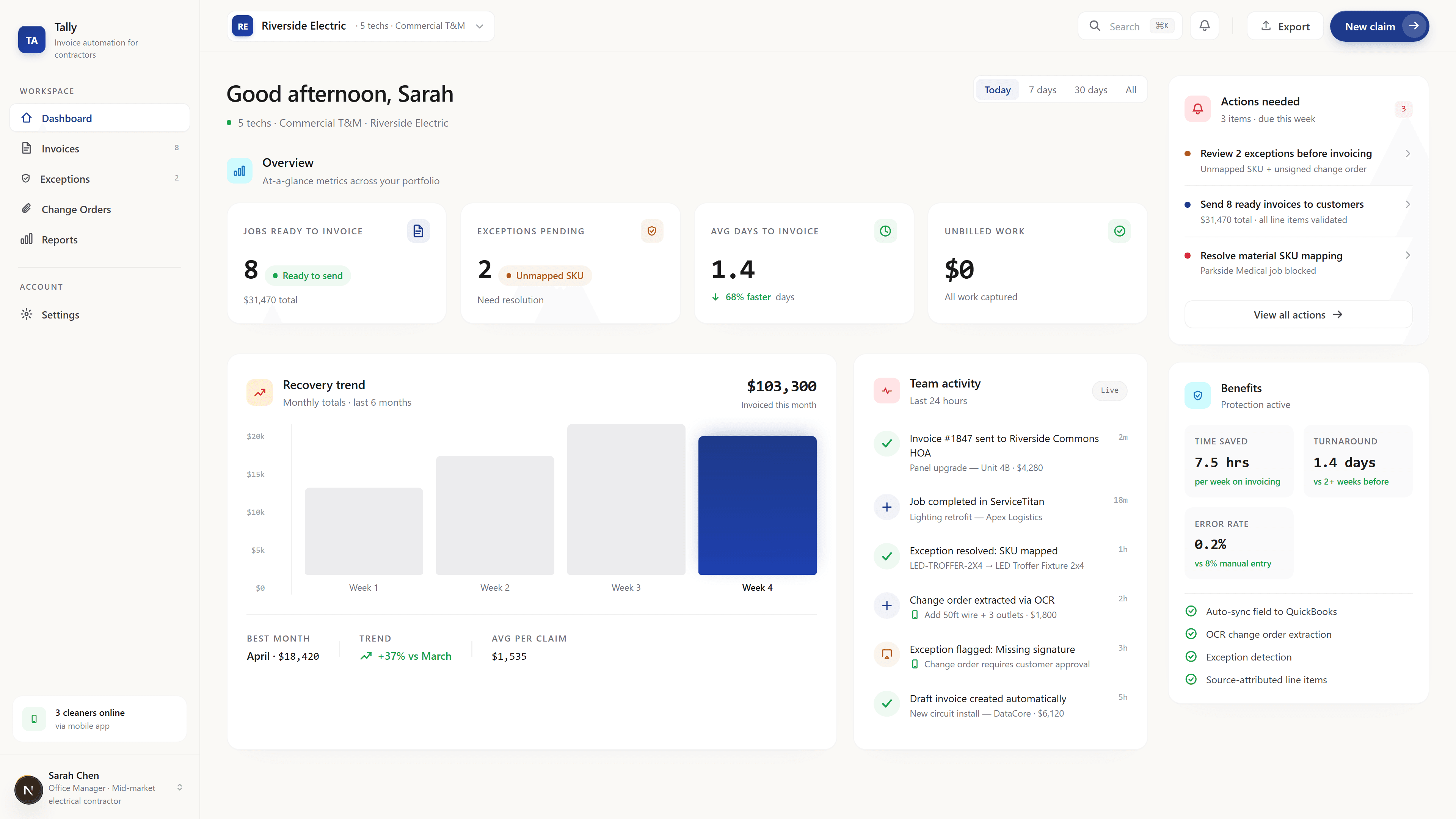
Task: Expand Review 2 exceptions action chevron
Action: [x=1408, y=153]
